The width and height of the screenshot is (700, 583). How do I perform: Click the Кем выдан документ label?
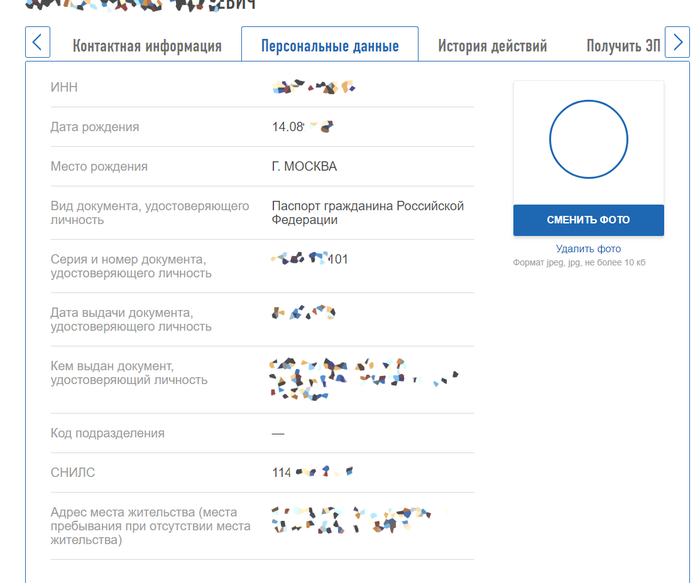(129, 372)
